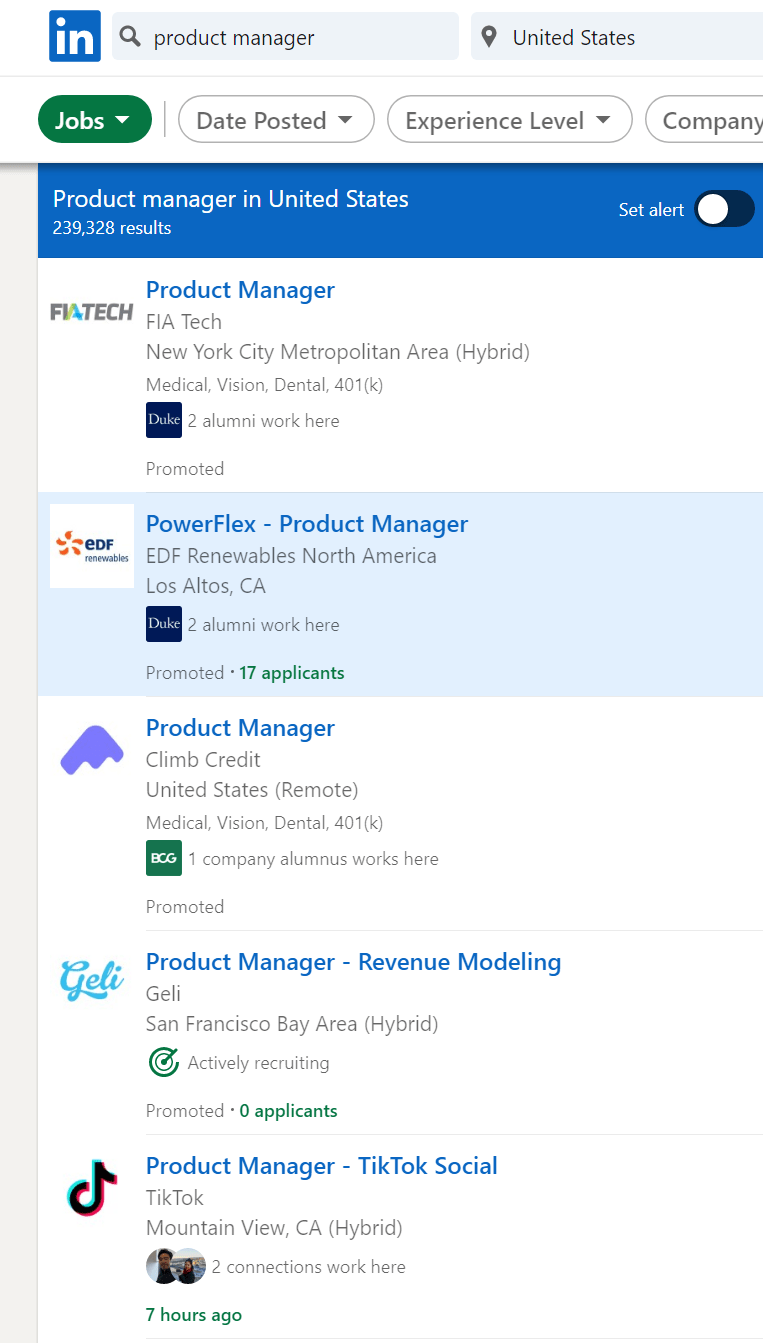Open PowerFlex - Product Manager job
The height and width of the screenshot is (1343, 763).
coord(307,524)
